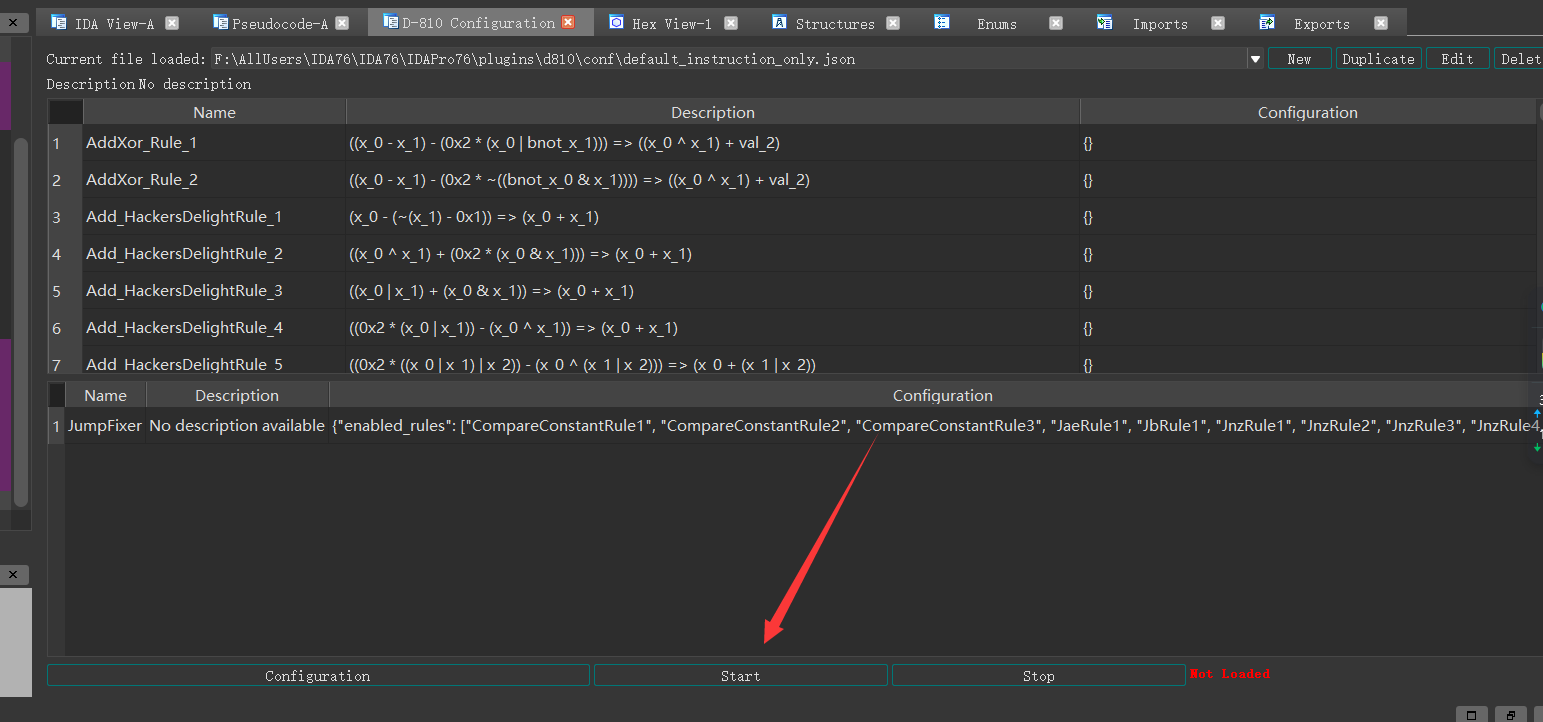Click the Pseudocode-A tab icon
The image size is (1543, 722).
coord(220,23)
